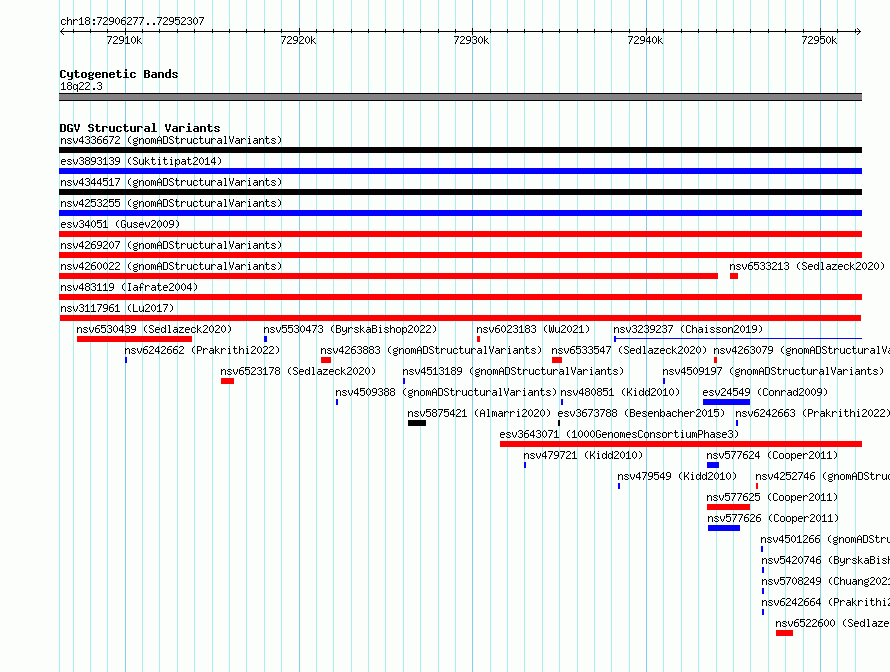The width and height of the screenshot is (890, 672).
Task: Click the right arrow of the coordinate ruler
Action: pyautogui.click(x=858, y=32)
